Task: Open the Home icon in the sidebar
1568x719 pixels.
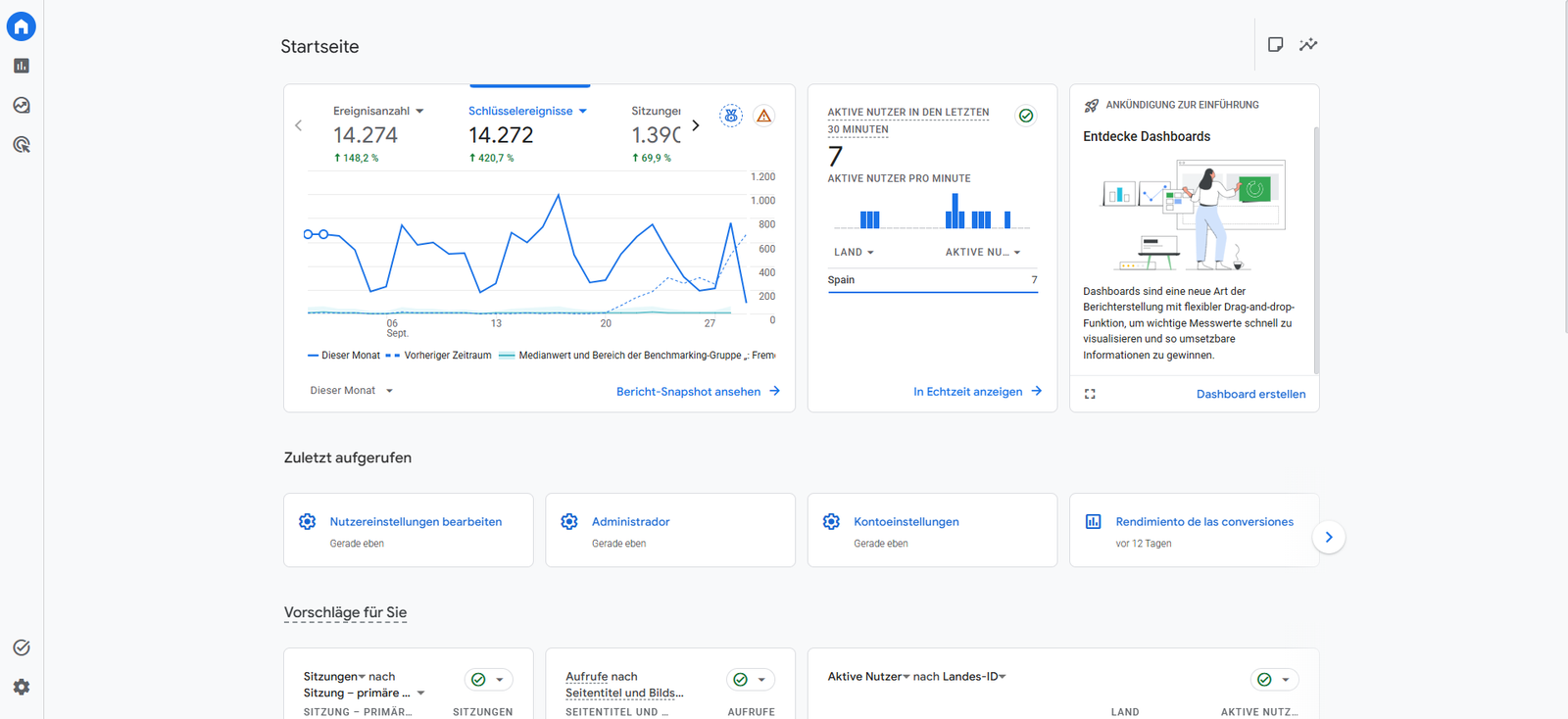Action: tap(22, 26)
